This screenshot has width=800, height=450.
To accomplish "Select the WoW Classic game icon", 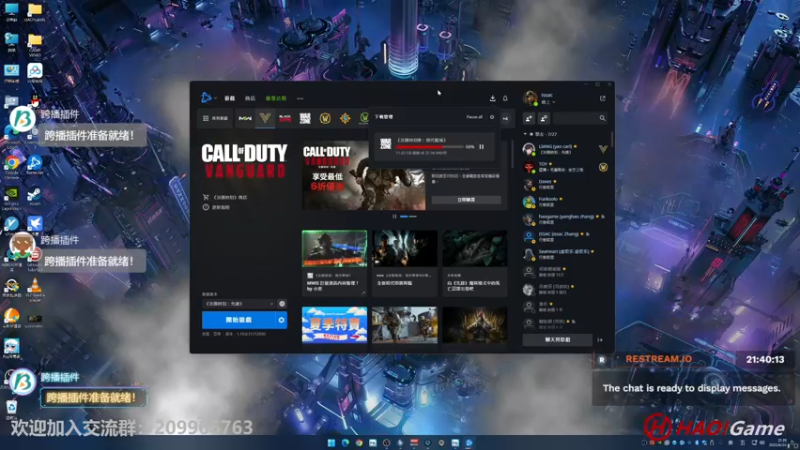I will click(364, 118).
